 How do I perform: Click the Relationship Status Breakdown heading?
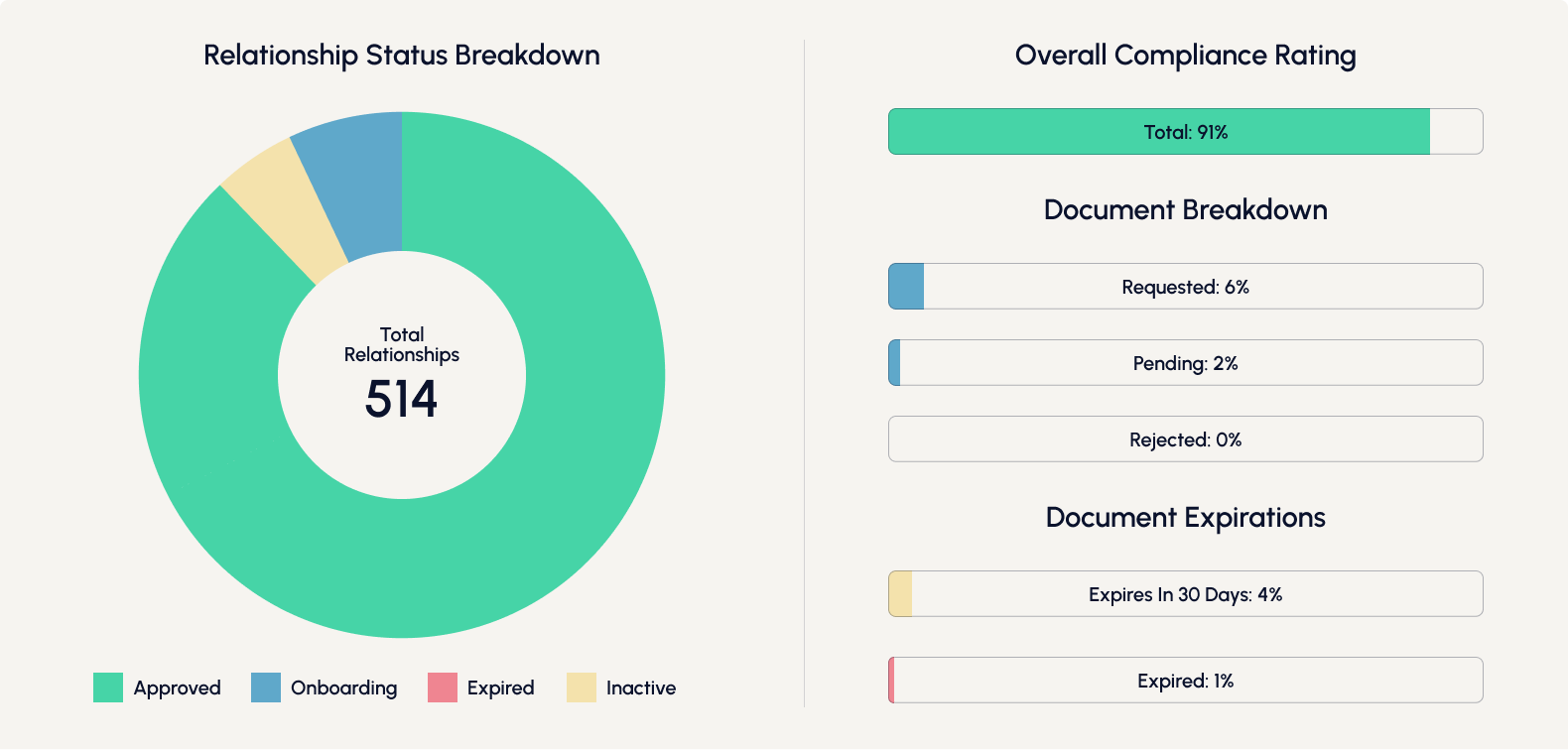[402, 56]
